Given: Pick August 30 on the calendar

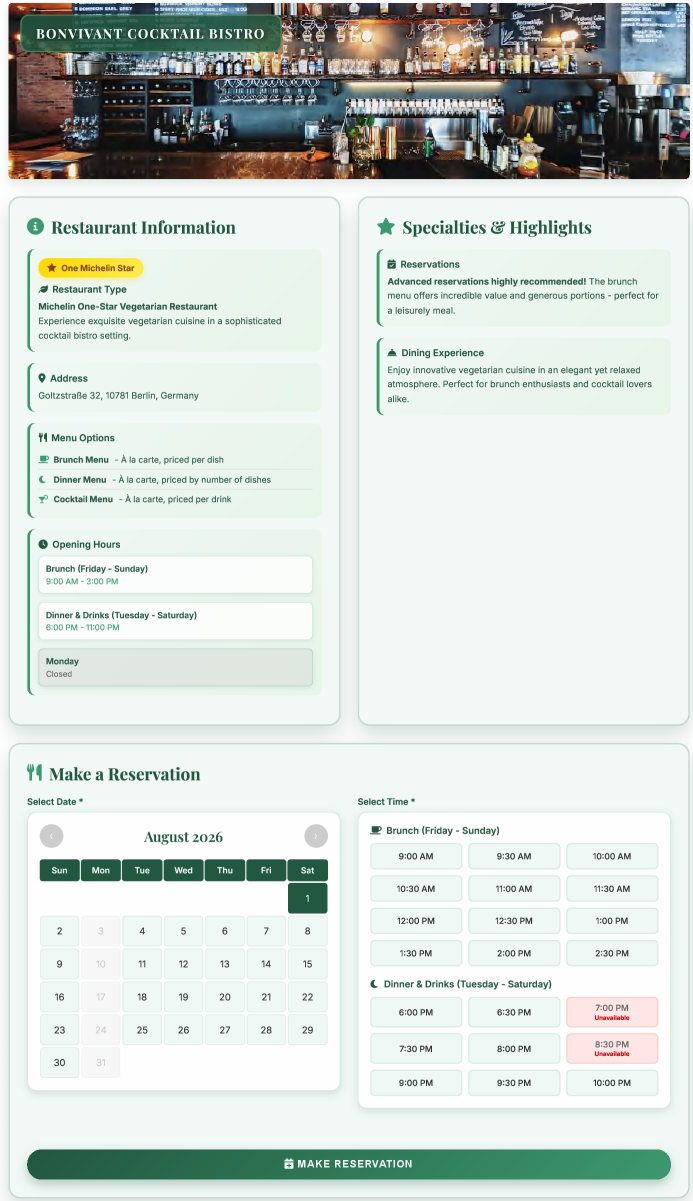Looking at the screenshot, I should 60,1062.
